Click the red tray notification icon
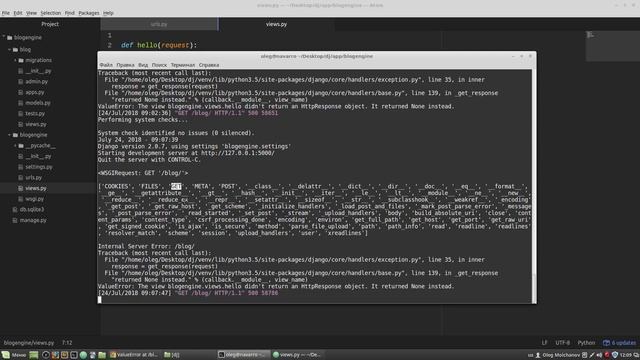This screenshot has height=360, width=640. 607,355
